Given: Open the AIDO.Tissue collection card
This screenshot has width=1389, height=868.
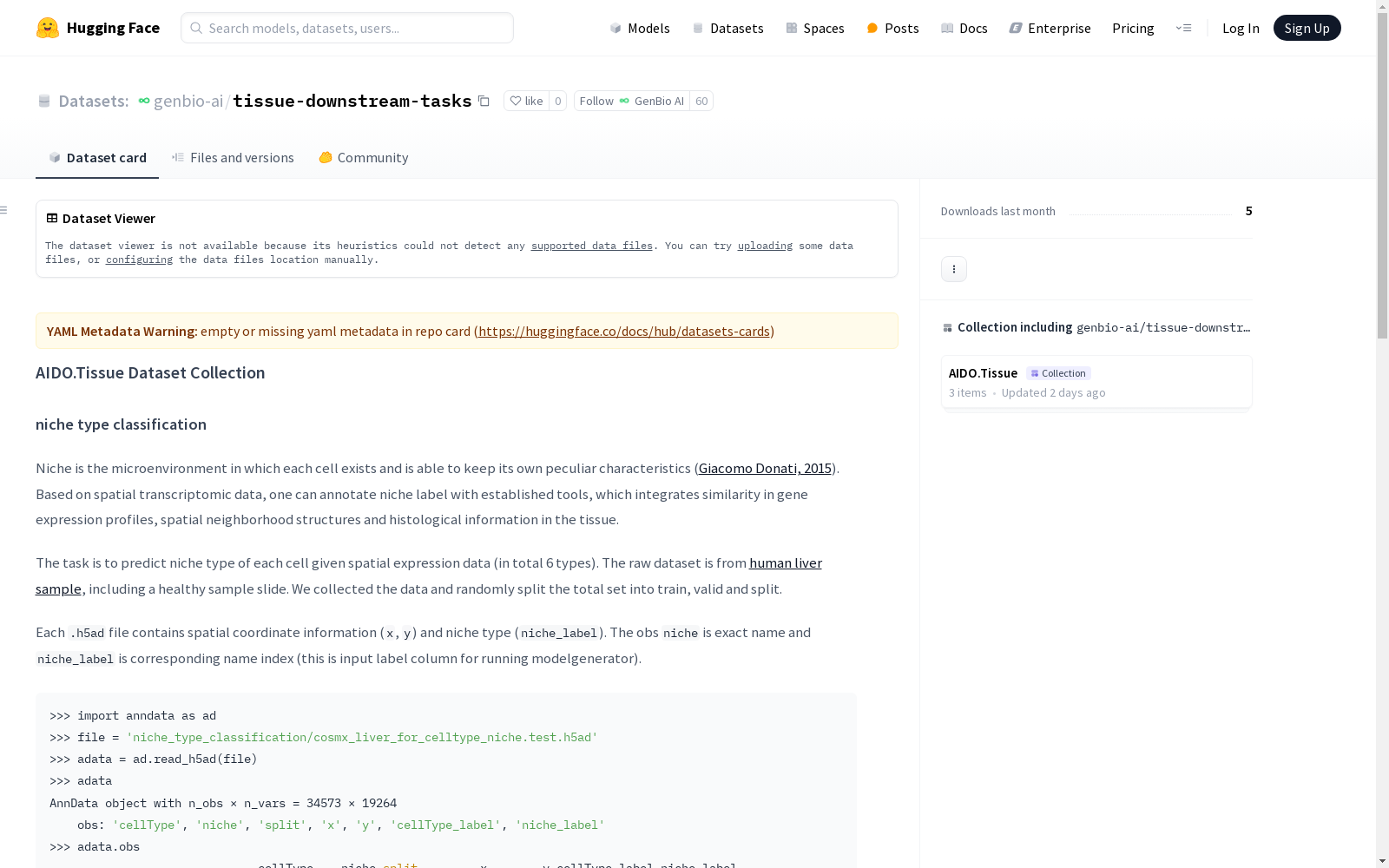Looking at the screenshot, I should pos(1096,382).
